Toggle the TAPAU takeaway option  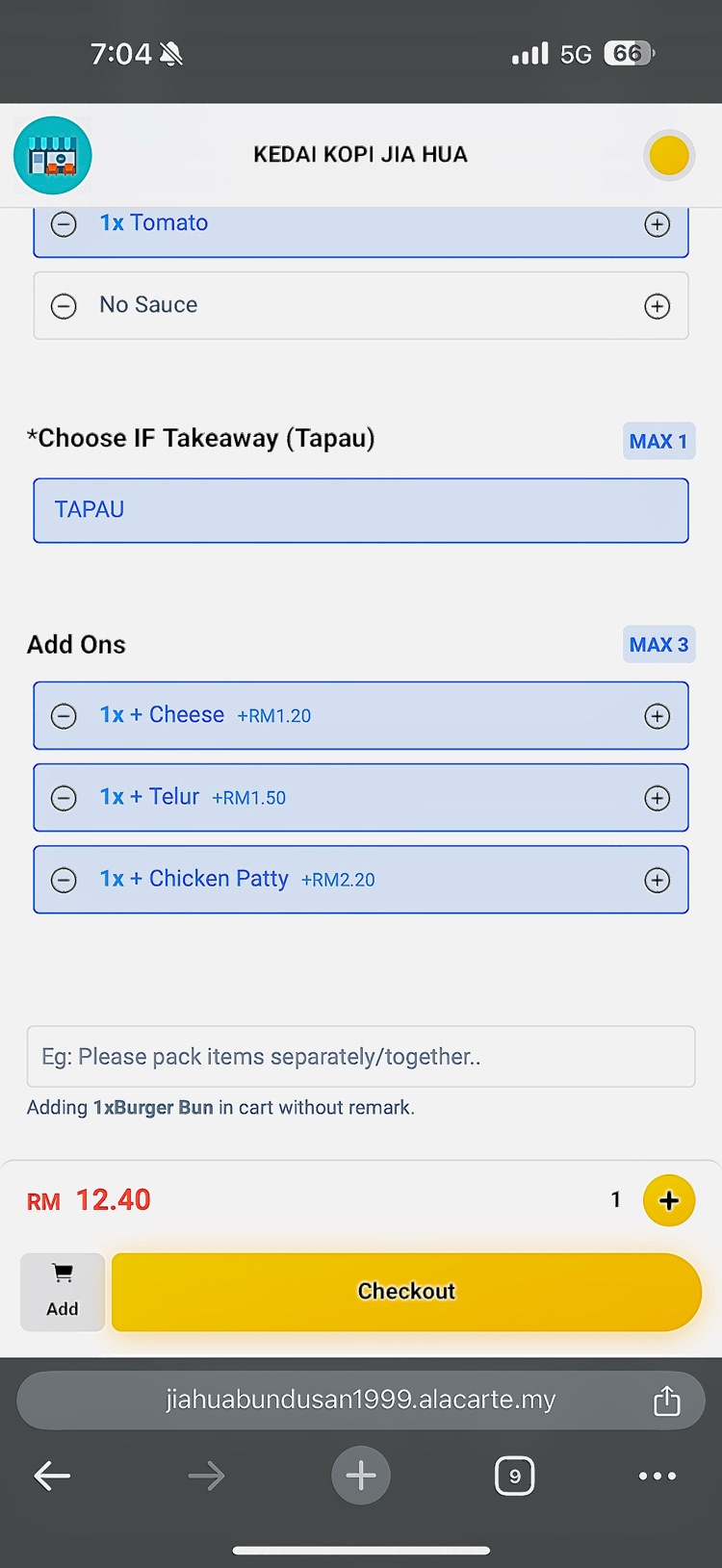(361, 510)
